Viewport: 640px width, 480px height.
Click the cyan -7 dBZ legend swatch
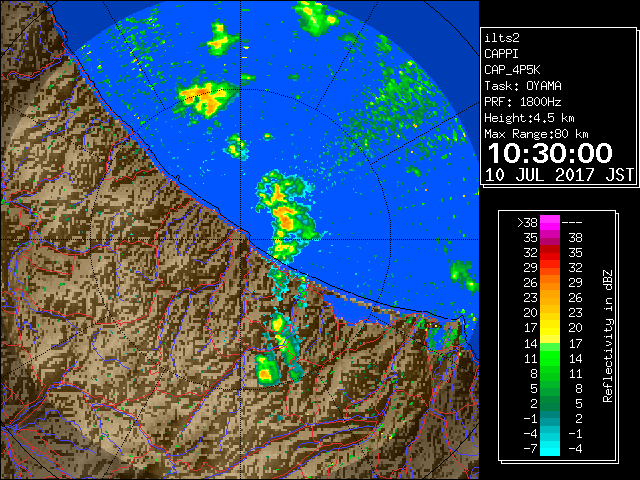click(550, 449)
